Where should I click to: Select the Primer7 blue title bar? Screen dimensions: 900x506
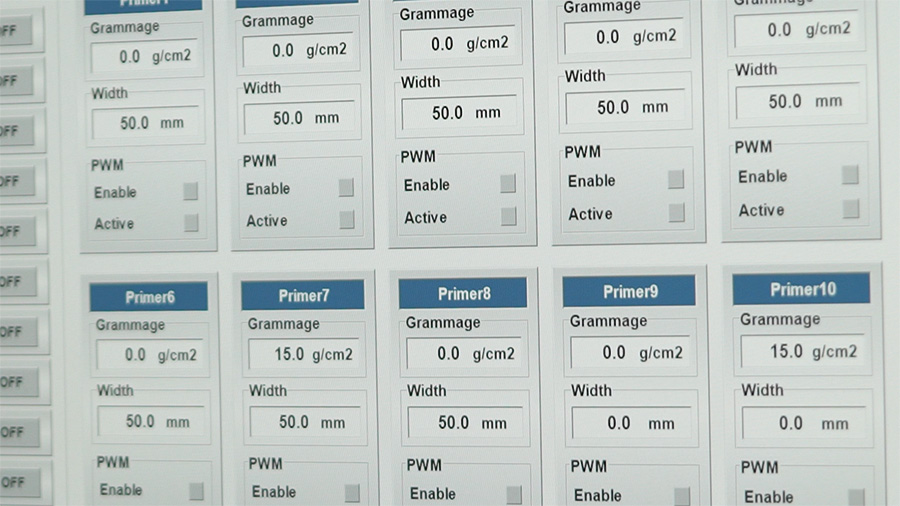click(x=303, y=295)
